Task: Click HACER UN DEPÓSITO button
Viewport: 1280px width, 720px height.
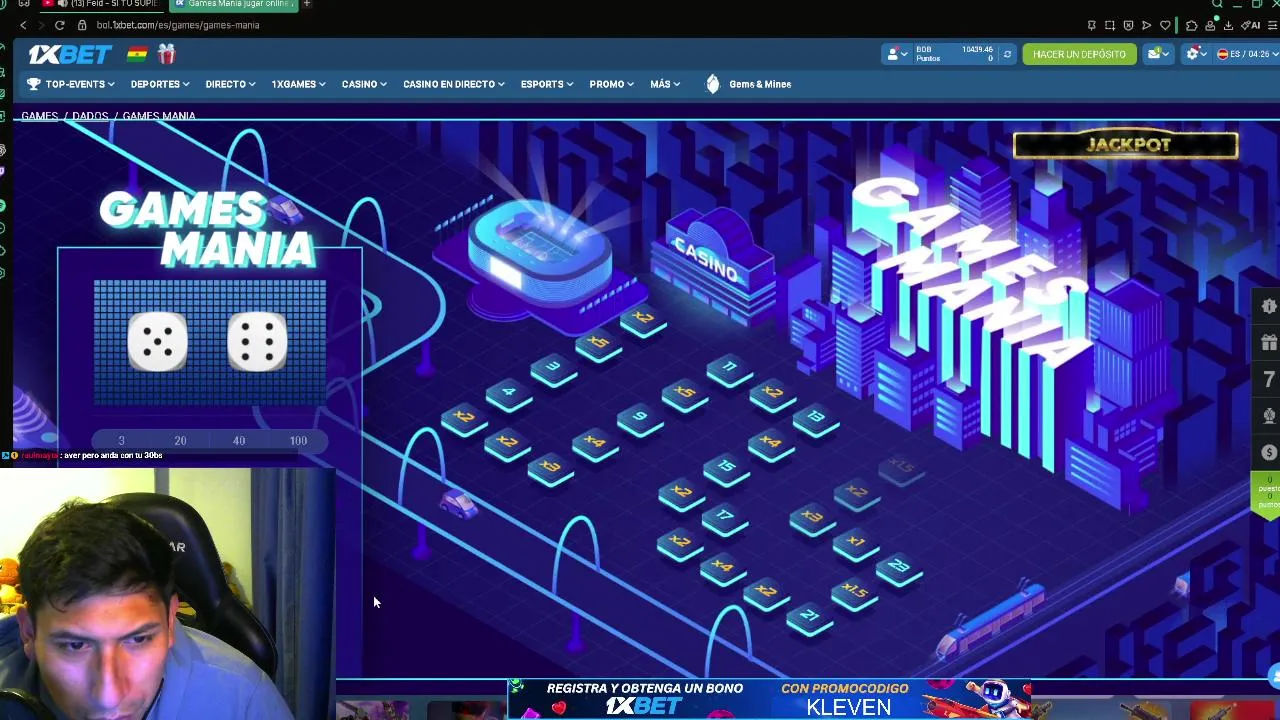Action: pyautogui.click(x=1079, y=54)
